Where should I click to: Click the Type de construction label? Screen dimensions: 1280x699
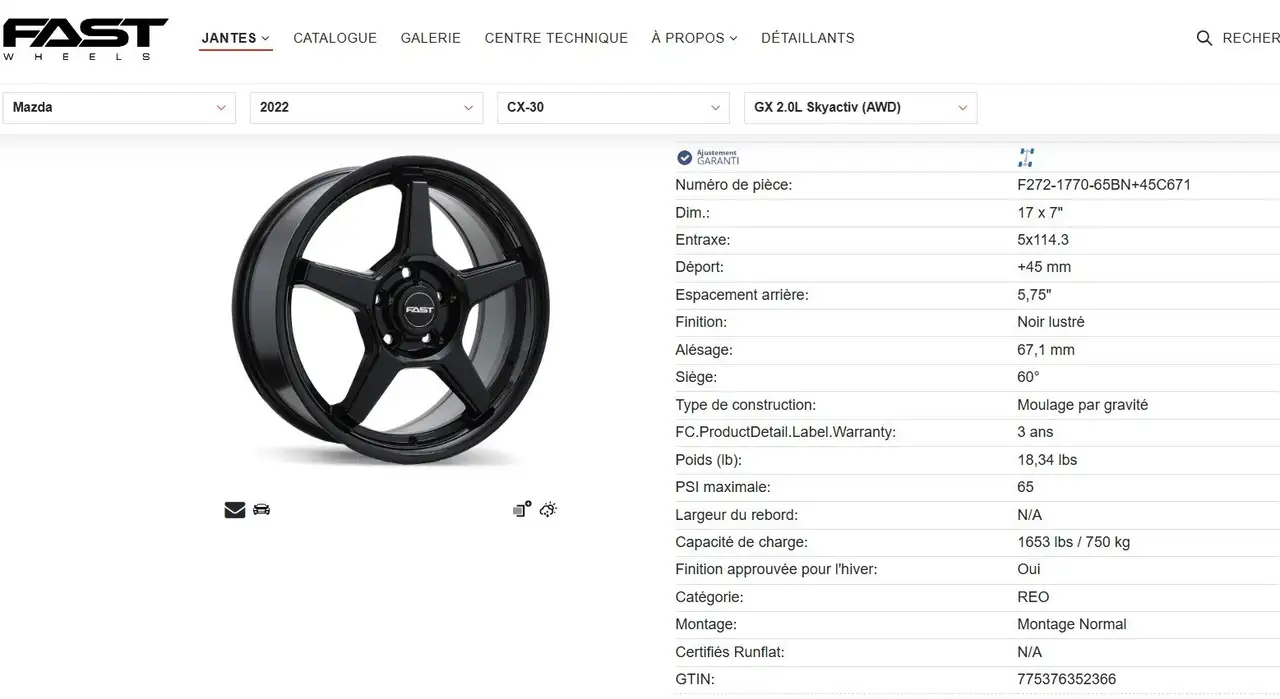tap(746, 405)
